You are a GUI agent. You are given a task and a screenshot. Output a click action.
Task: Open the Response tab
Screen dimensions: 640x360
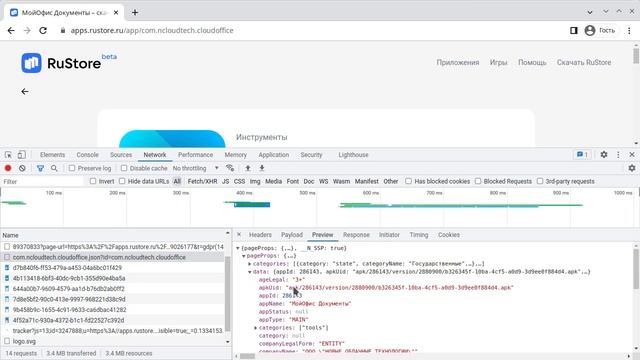point(356,235)
